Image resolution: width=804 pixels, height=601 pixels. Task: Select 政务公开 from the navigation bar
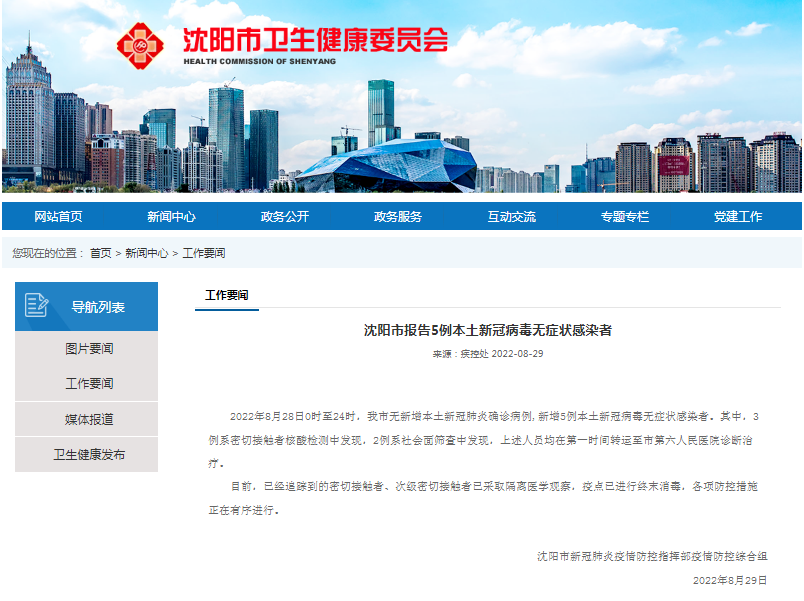click(x=285, y=216)
